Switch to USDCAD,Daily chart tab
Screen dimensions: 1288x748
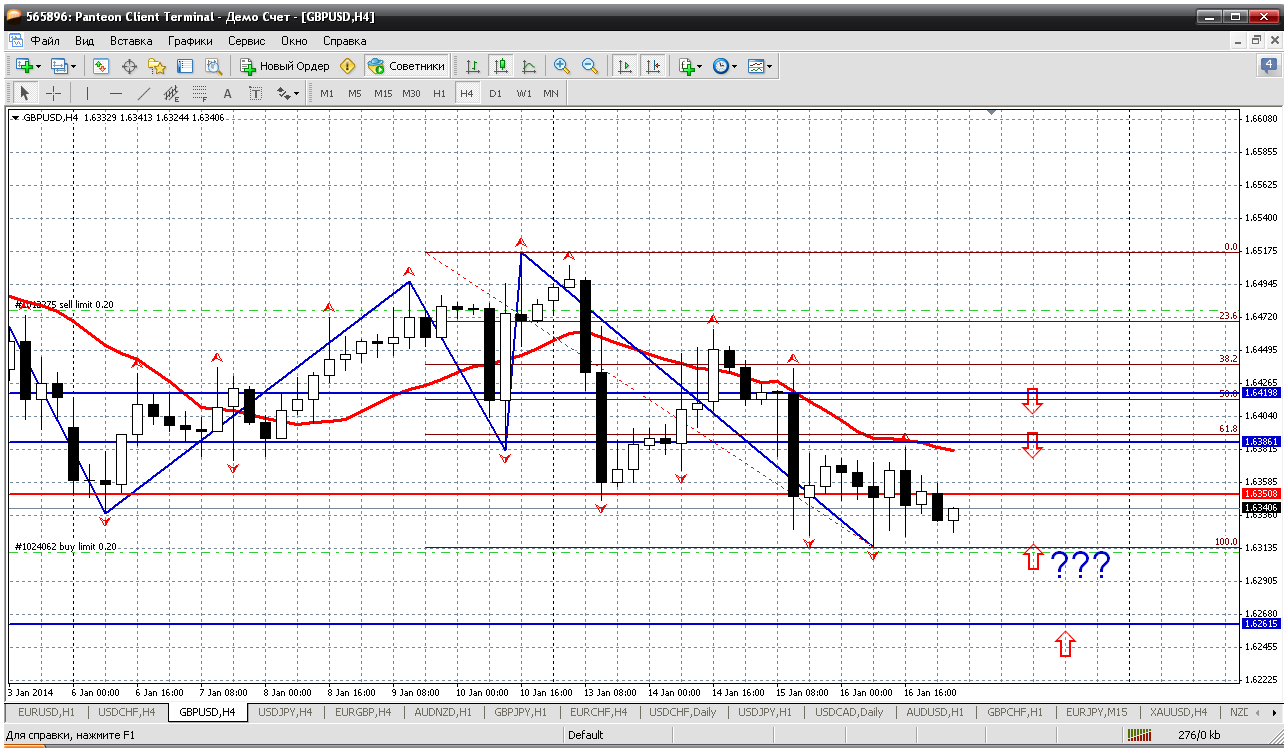click(849, 712)
